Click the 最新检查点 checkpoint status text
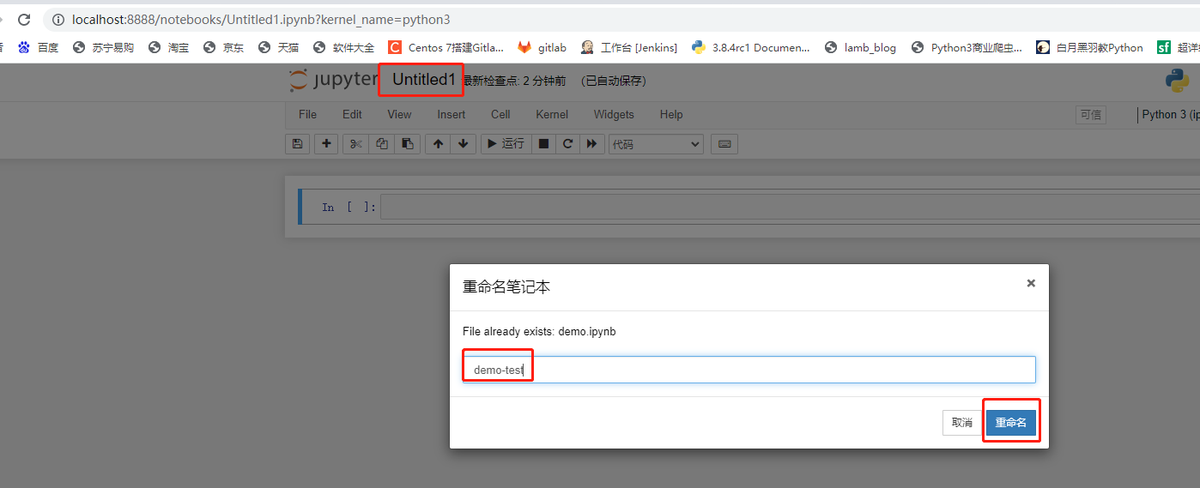 pyautogui.click(x=515, y=81)
